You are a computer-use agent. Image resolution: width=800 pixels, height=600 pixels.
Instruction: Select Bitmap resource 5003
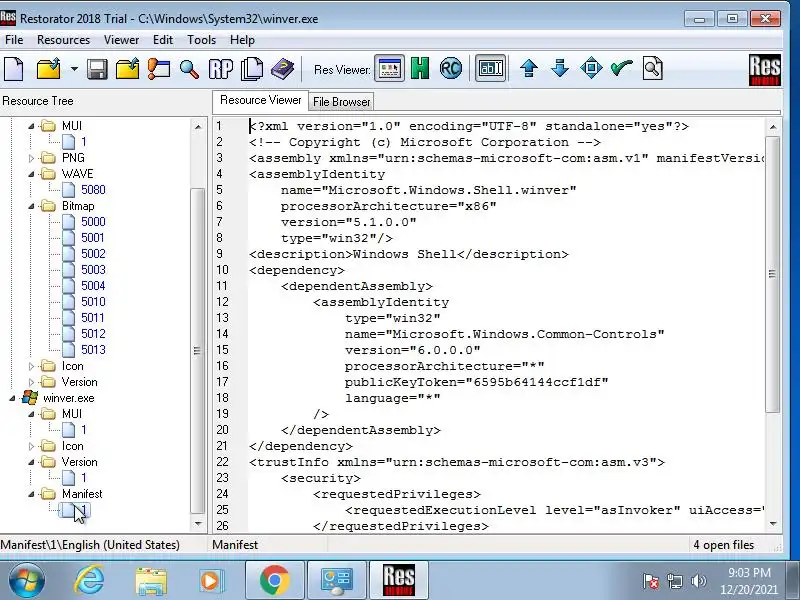coord(93,270)
